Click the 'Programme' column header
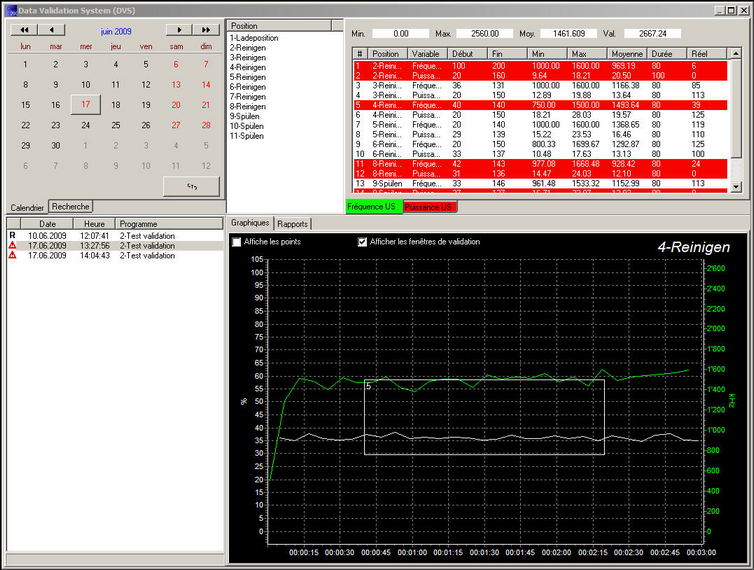The image size is (754, 570). point(169,224)
